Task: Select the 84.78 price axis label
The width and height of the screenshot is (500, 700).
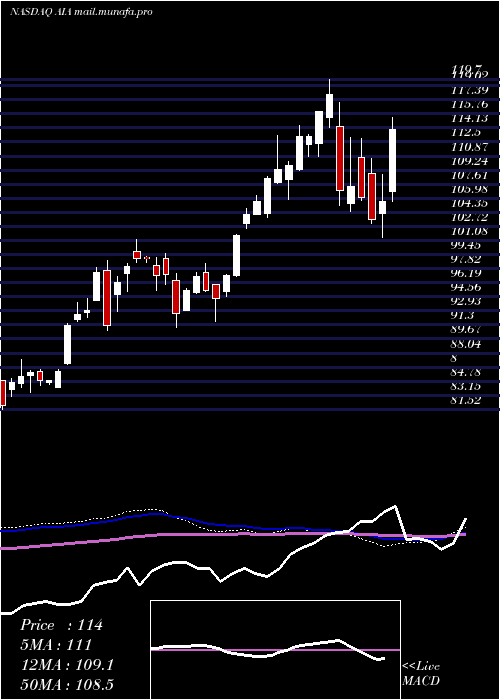Action: click(x=467, y=372)
